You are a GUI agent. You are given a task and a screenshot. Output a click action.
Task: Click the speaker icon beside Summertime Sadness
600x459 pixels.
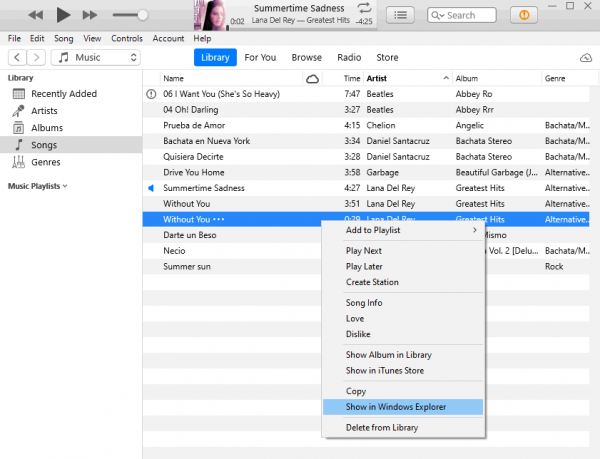pyautogui.click(x=151, y=188)
